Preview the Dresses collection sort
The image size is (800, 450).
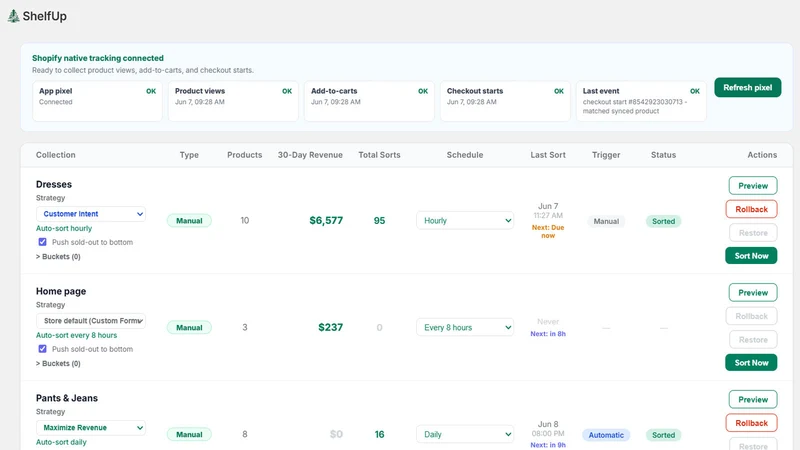pyautogui.click(x=753, y=186)
